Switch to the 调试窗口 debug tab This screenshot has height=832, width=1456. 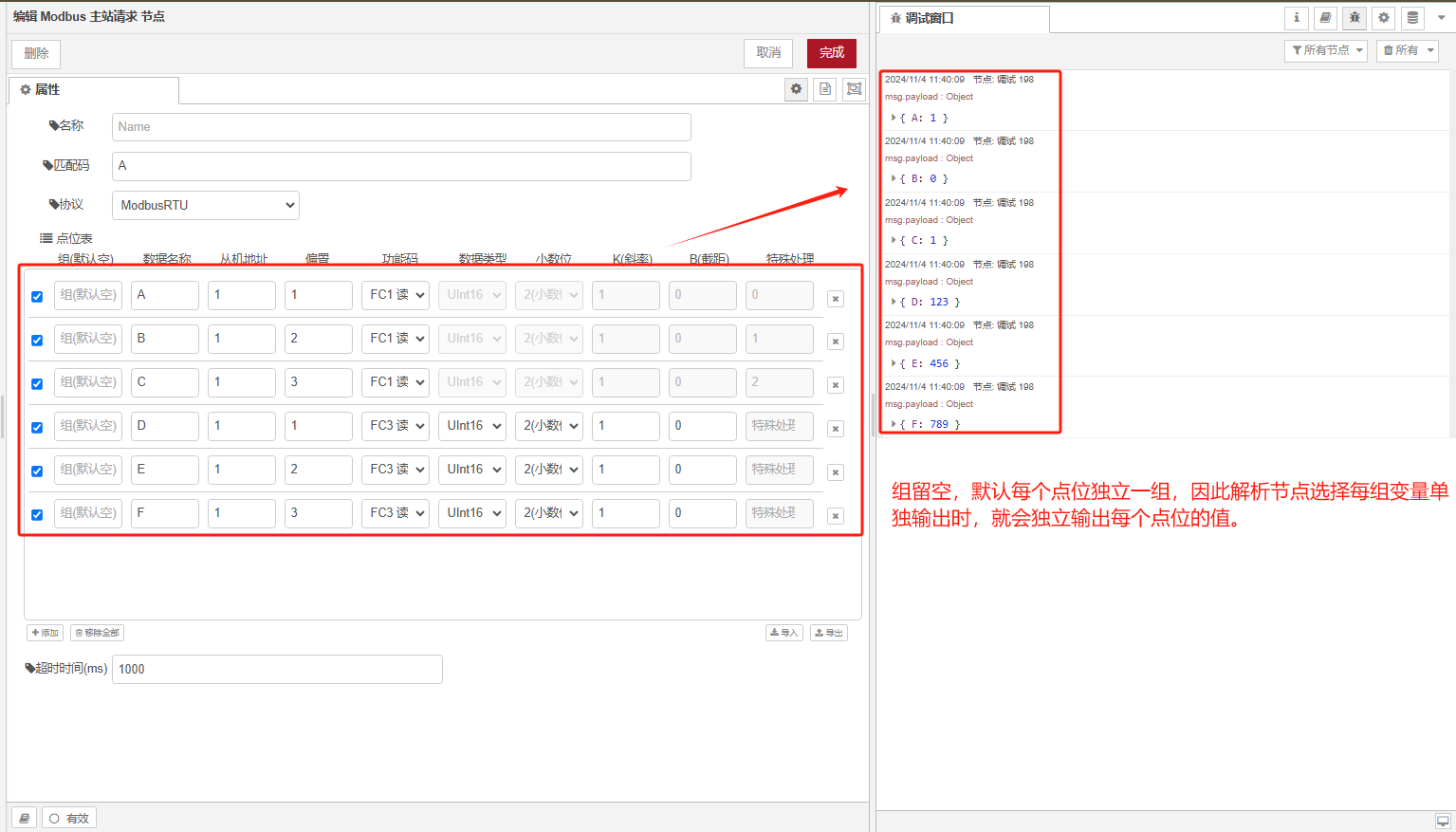(x=963, y=19)
